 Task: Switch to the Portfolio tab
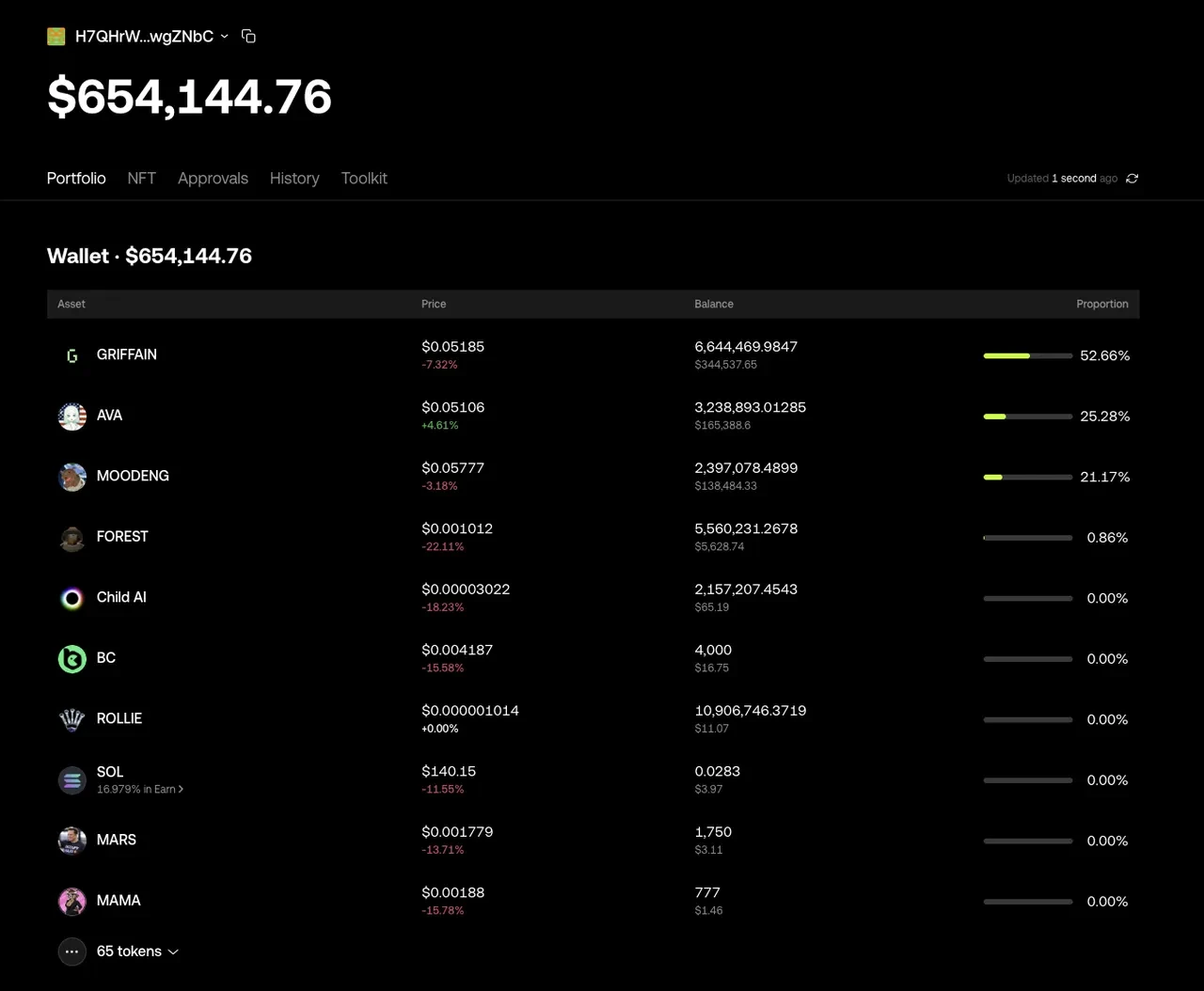click(76, 178)
